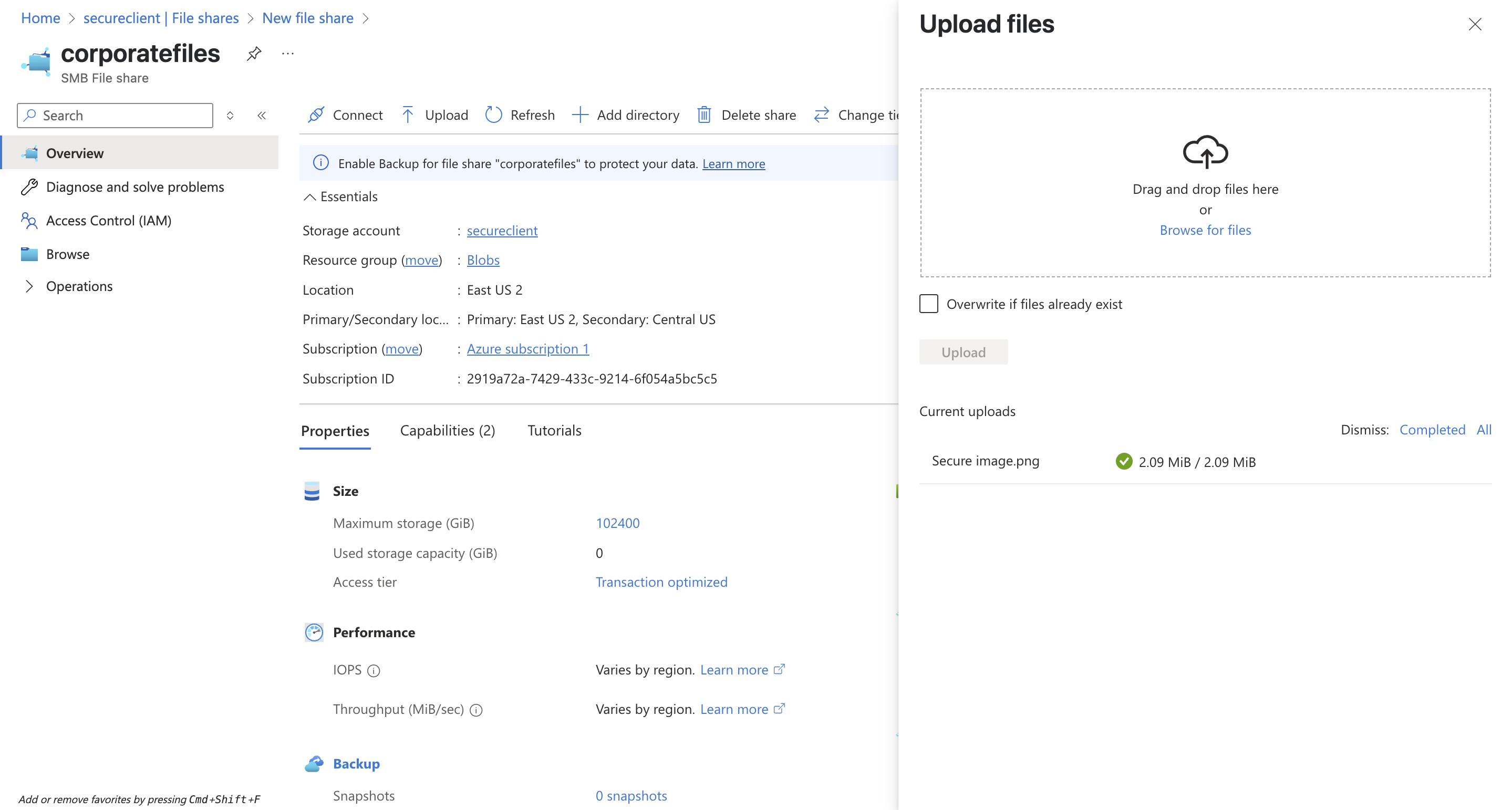Open Overview in the sidebar
The height and width of the screenshot is (810, 1512).
140,153
